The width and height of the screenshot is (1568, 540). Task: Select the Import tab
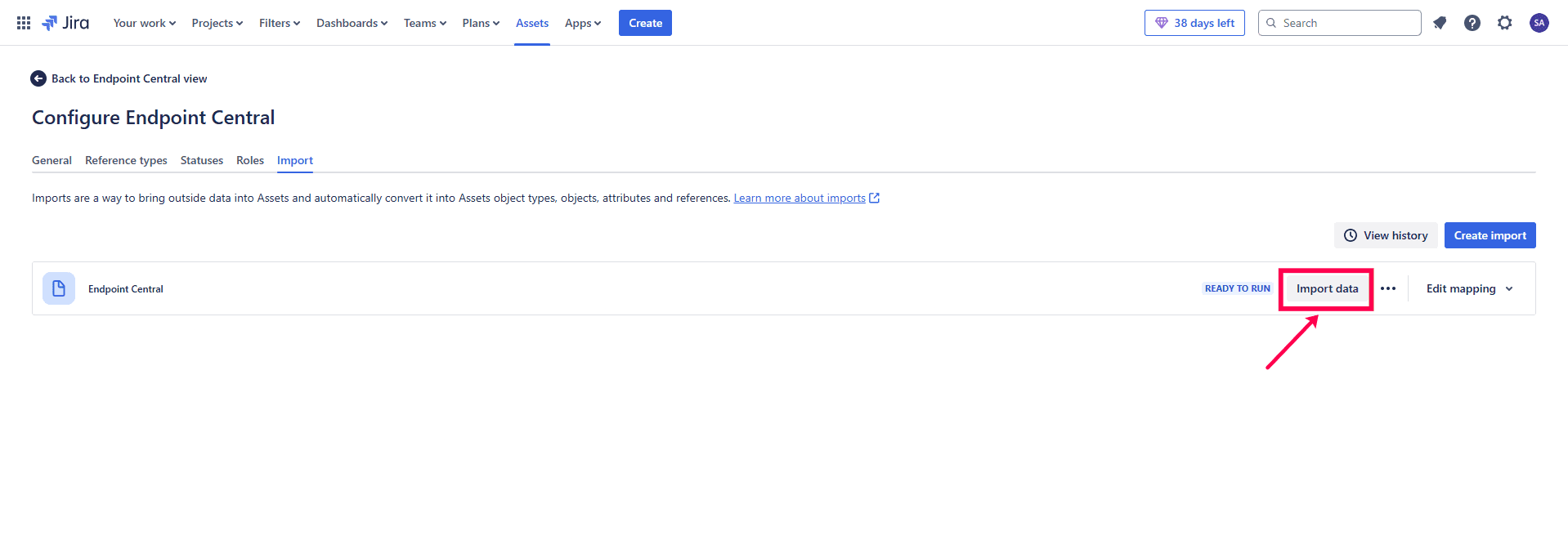pos(295,160)
